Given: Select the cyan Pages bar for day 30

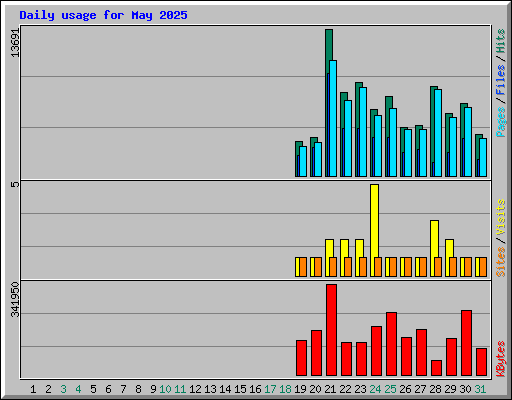Looking at the screenshot, I should [468, 142].
